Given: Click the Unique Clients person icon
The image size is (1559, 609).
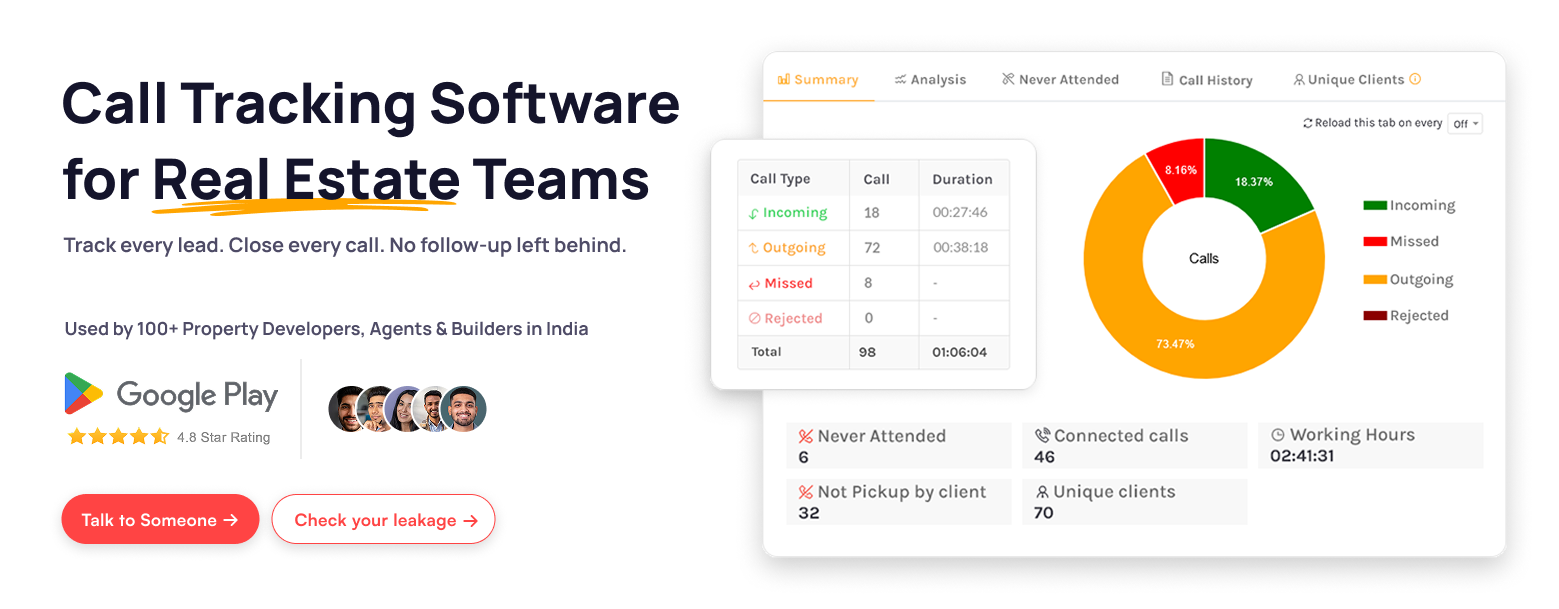Looking at the screenshot, I should (1299, 79).
